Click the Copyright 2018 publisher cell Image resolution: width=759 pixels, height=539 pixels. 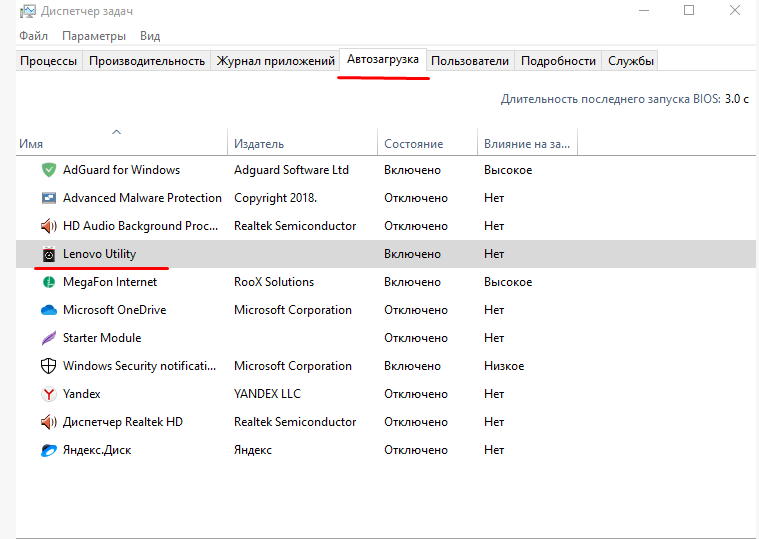click(275, 198)
